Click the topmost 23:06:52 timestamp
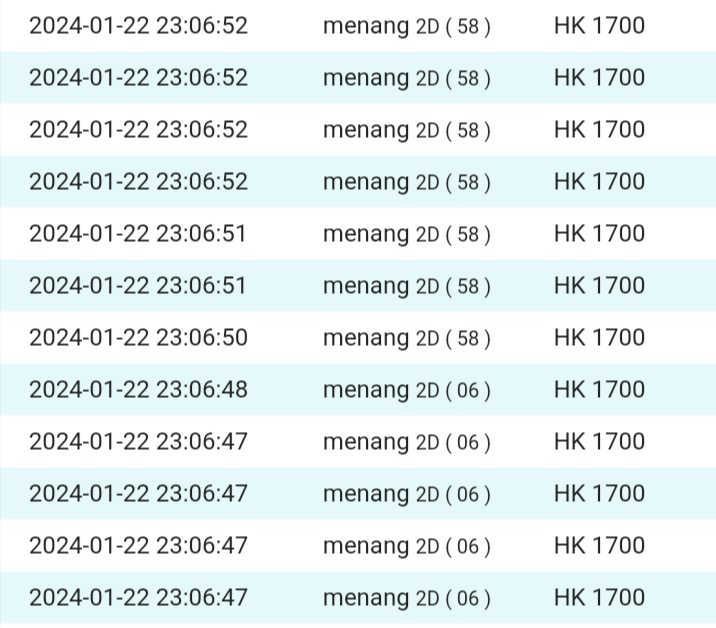 click(138, 26)
